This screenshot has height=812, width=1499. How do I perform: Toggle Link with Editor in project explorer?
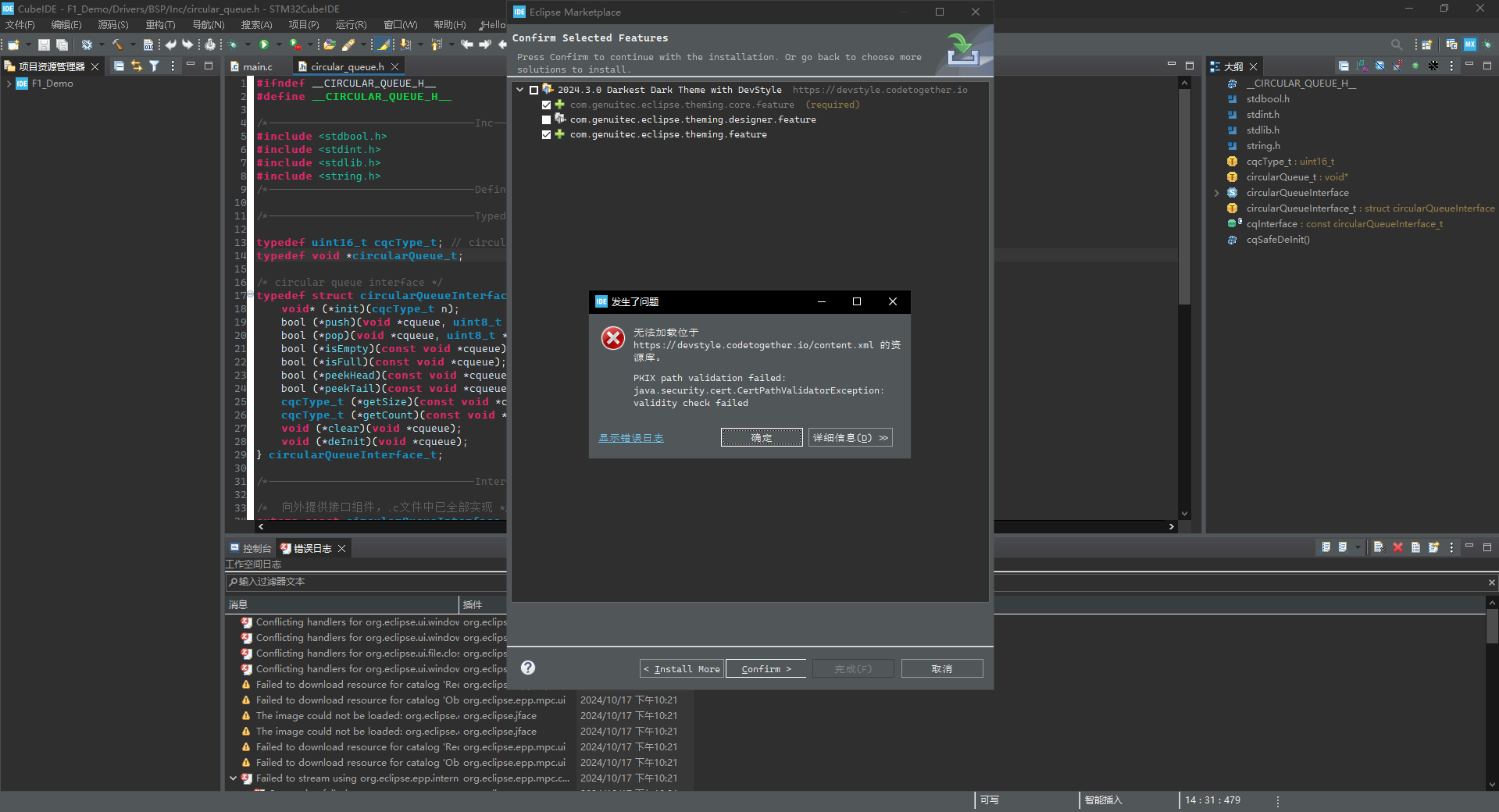pyautogui.click(x=137, y=66)
